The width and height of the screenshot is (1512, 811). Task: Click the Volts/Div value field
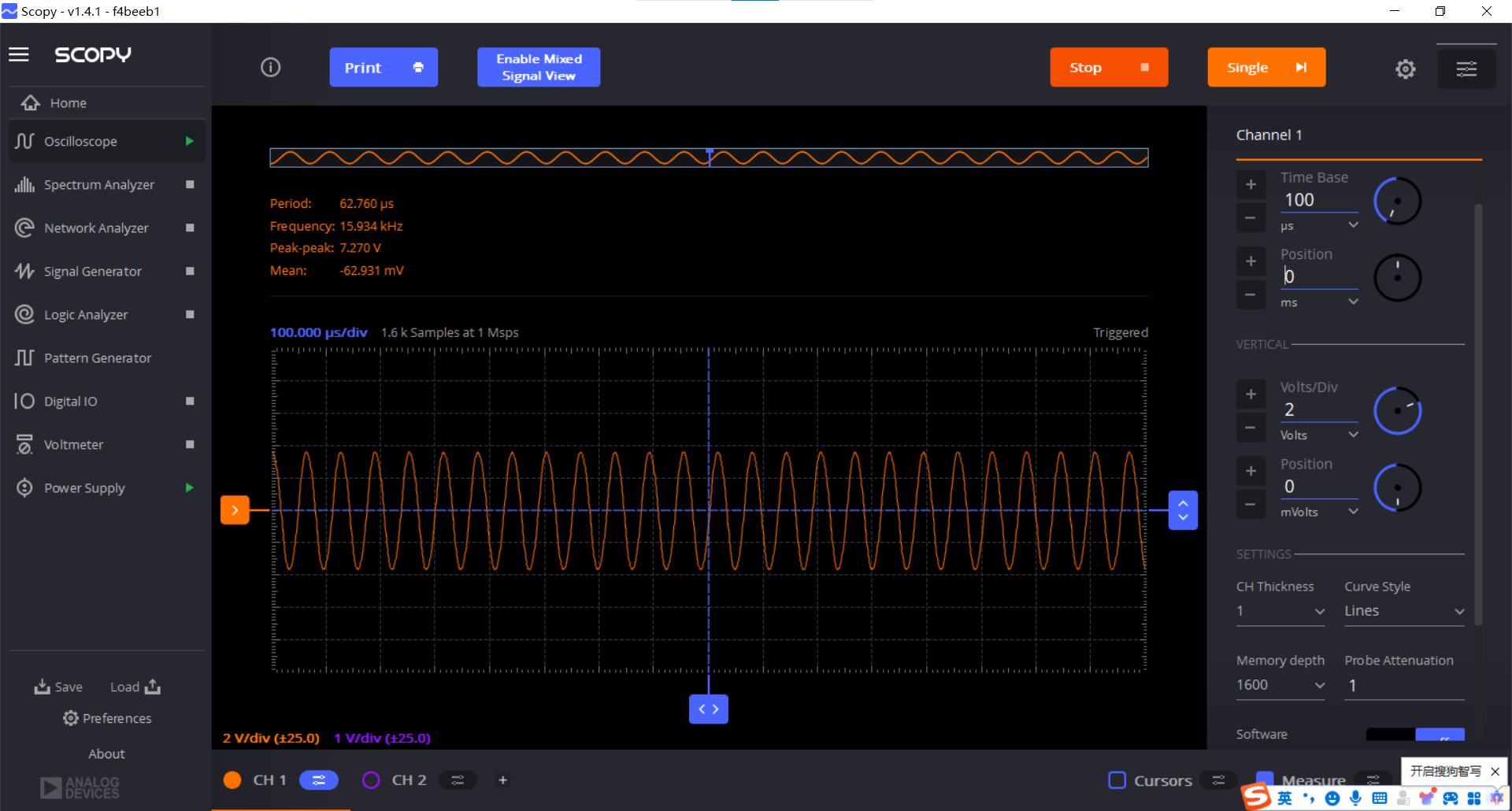[1319, 409]
